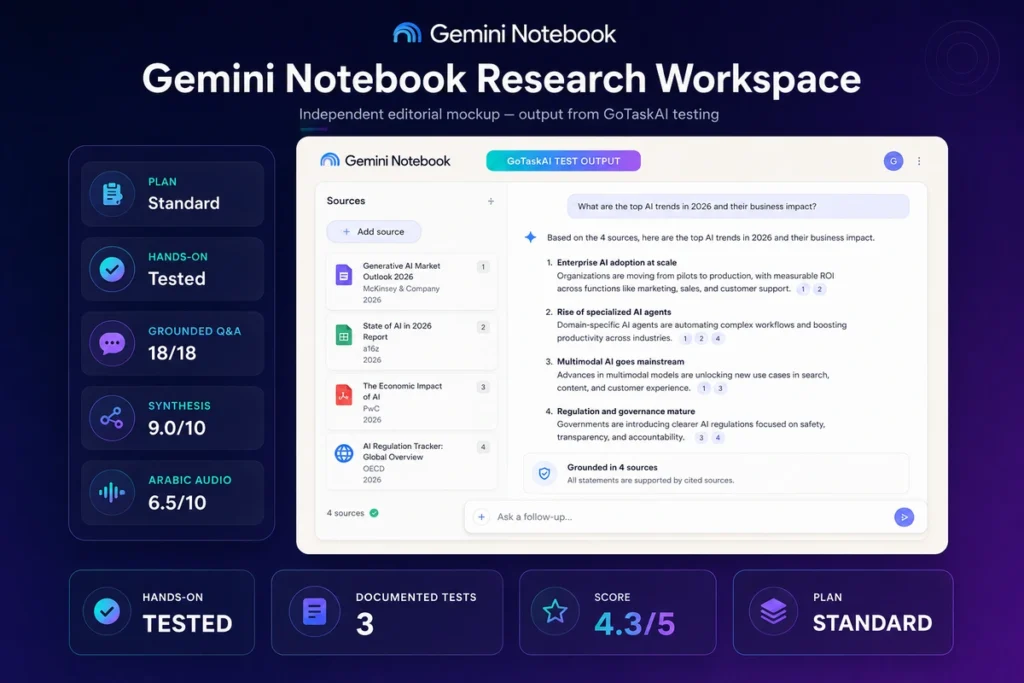Click the checkmark icon on Hands-On Tested side card
1024x683 pixels.
click(x=112, y=269)
